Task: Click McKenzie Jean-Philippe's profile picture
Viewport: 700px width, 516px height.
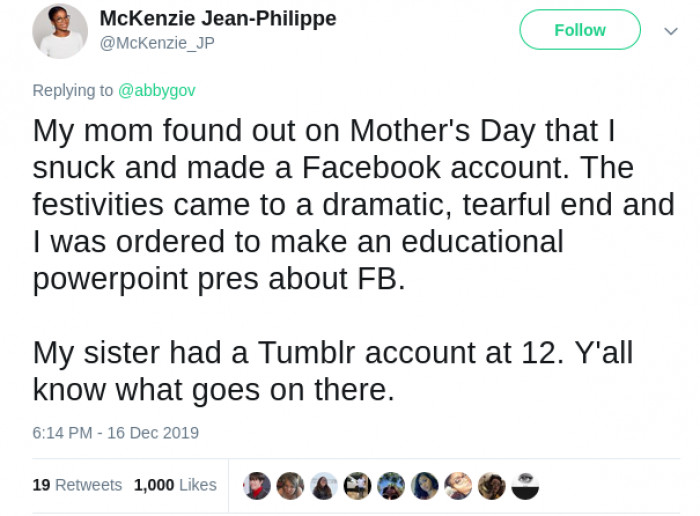Action: (60, 30)
